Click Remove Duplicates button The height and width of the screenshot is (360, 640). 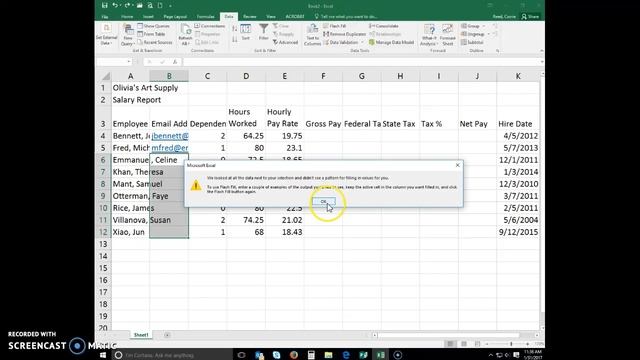[x=344, y=34]
